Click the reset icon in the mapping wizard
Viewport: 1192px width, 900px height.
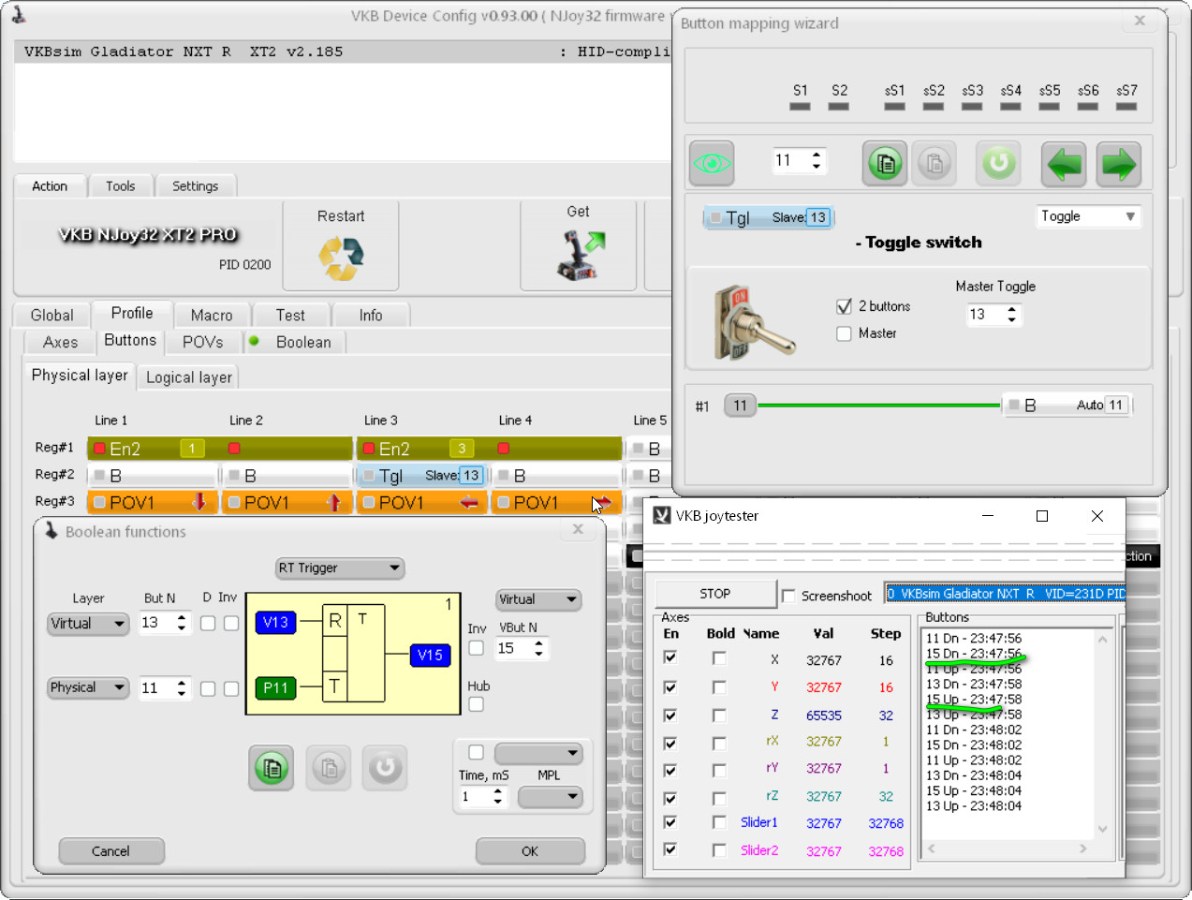998,163
